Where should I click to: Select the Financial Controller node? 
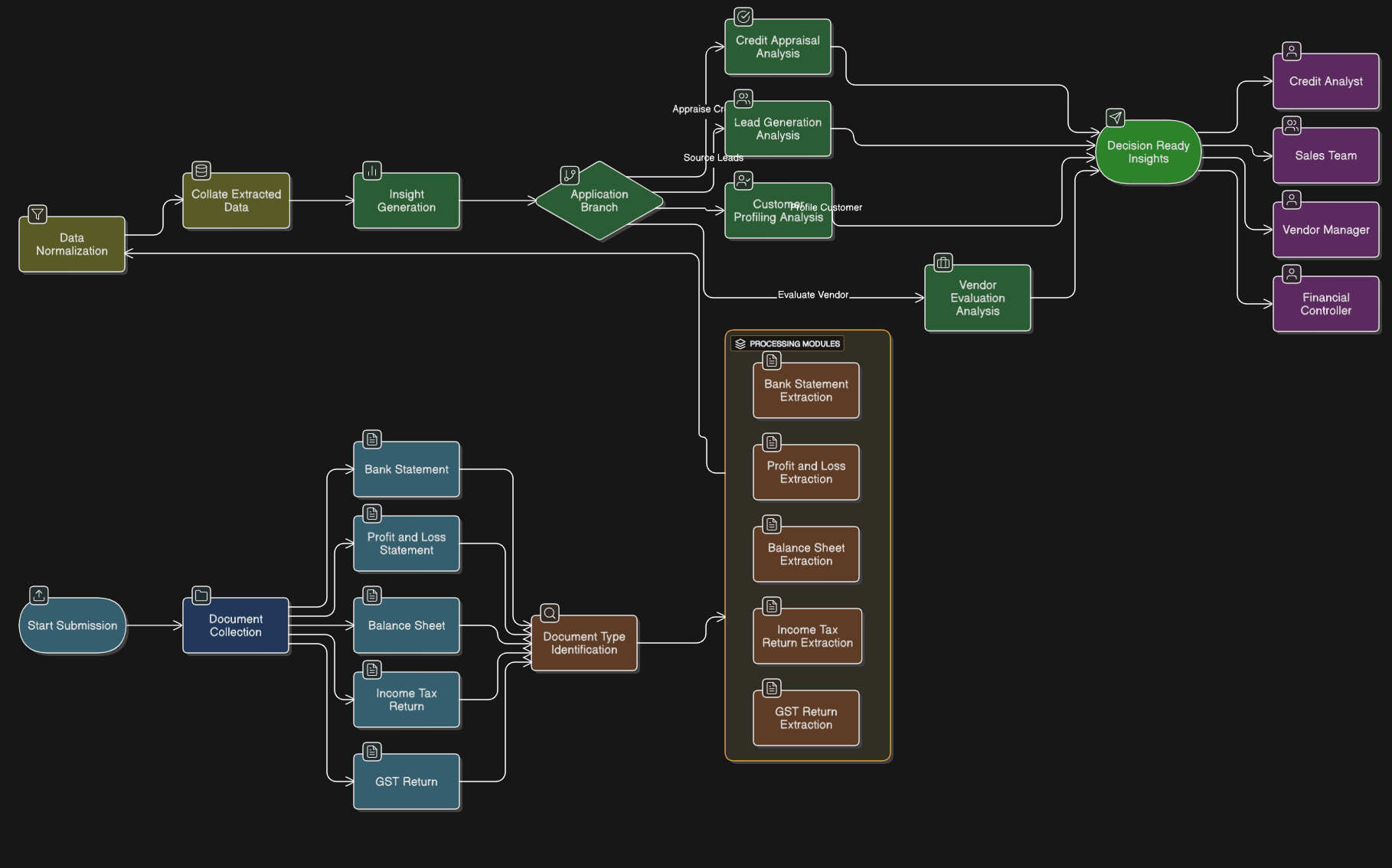pos(1325,305)
